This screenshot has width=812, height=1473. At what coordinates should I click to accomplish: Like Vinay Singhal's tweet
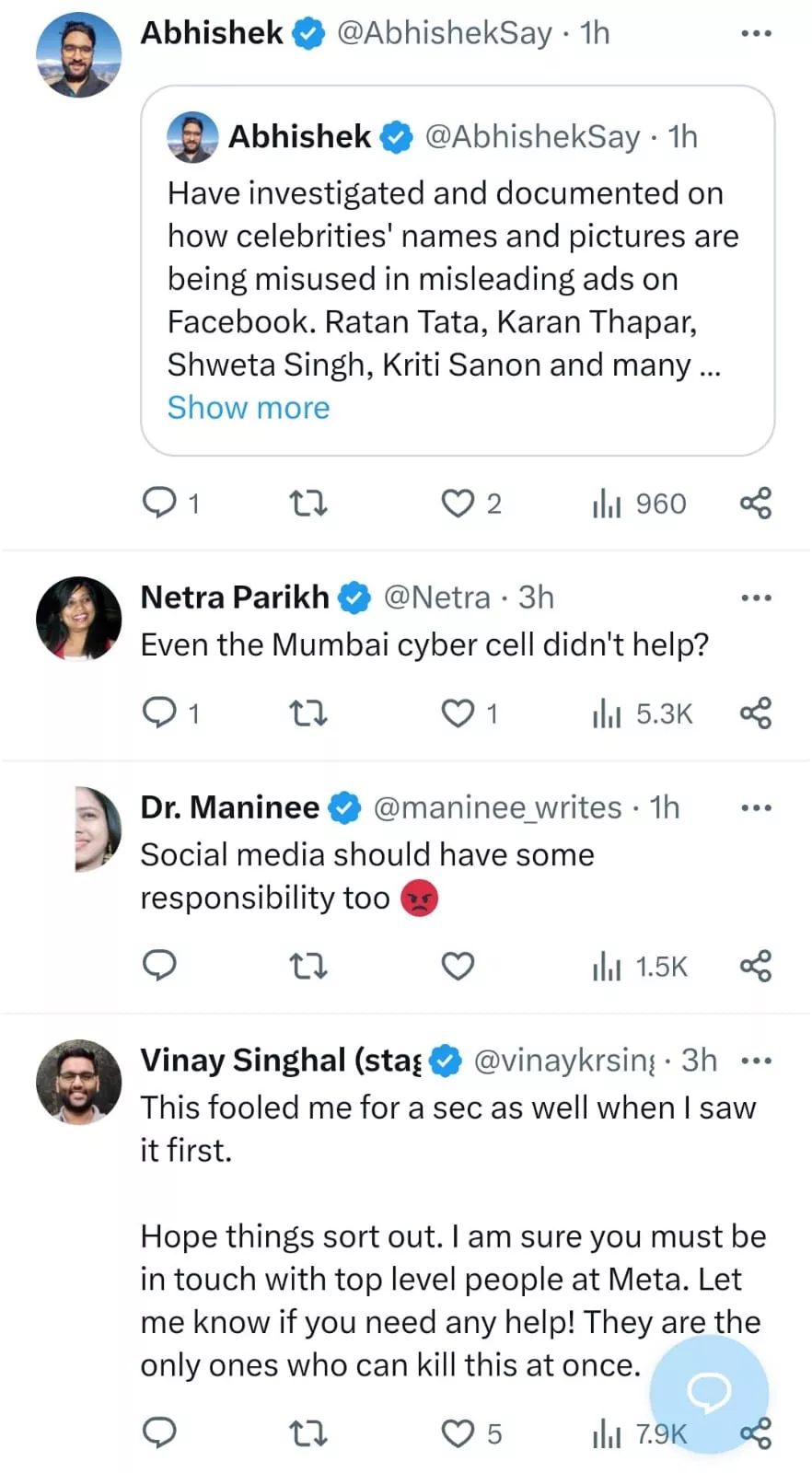click(458, 1433)
